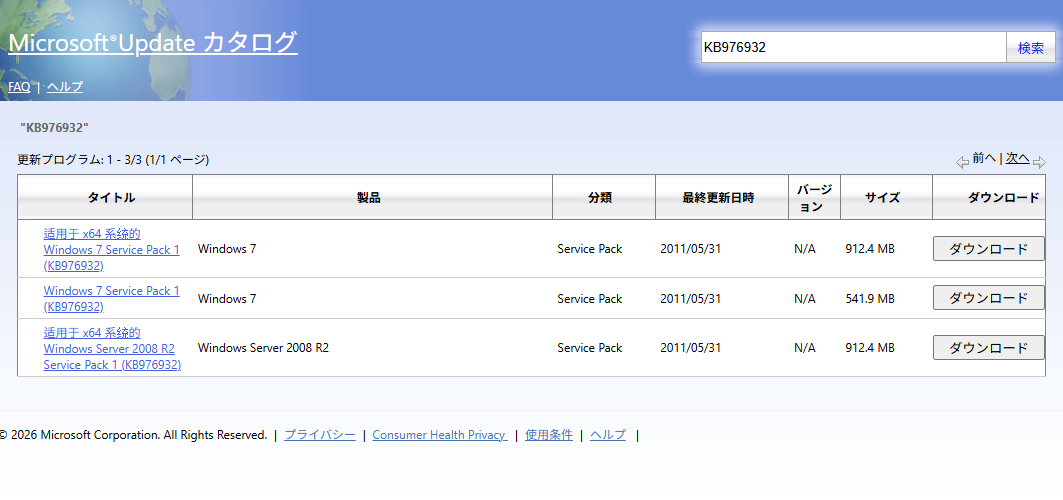This screenshot has height=500, width=1063.
Task: Click the next page right arrow icon
Action: tap(1039, 163)
